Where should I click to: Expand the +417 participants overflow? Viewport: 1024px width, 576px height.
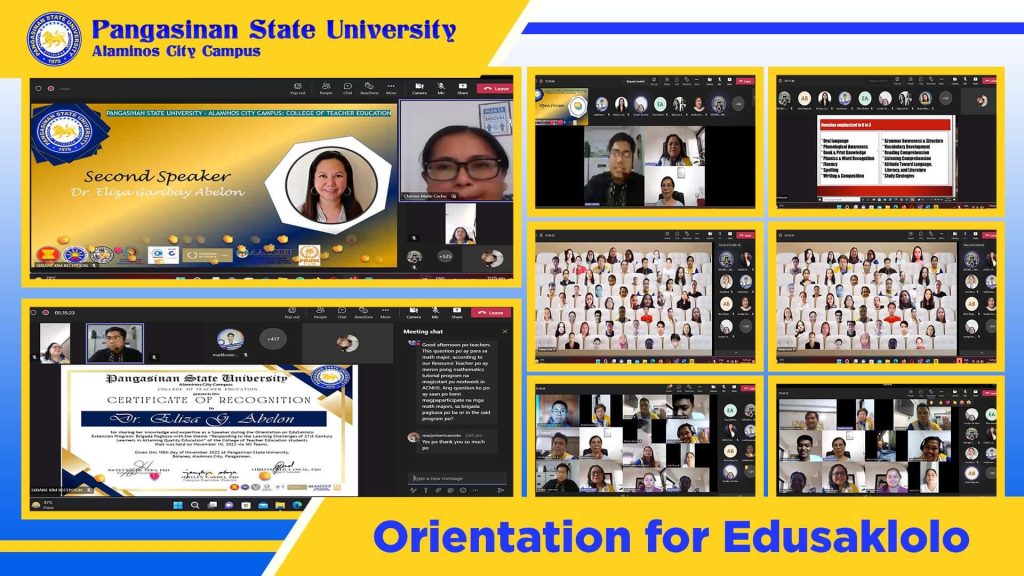(273, 339)
